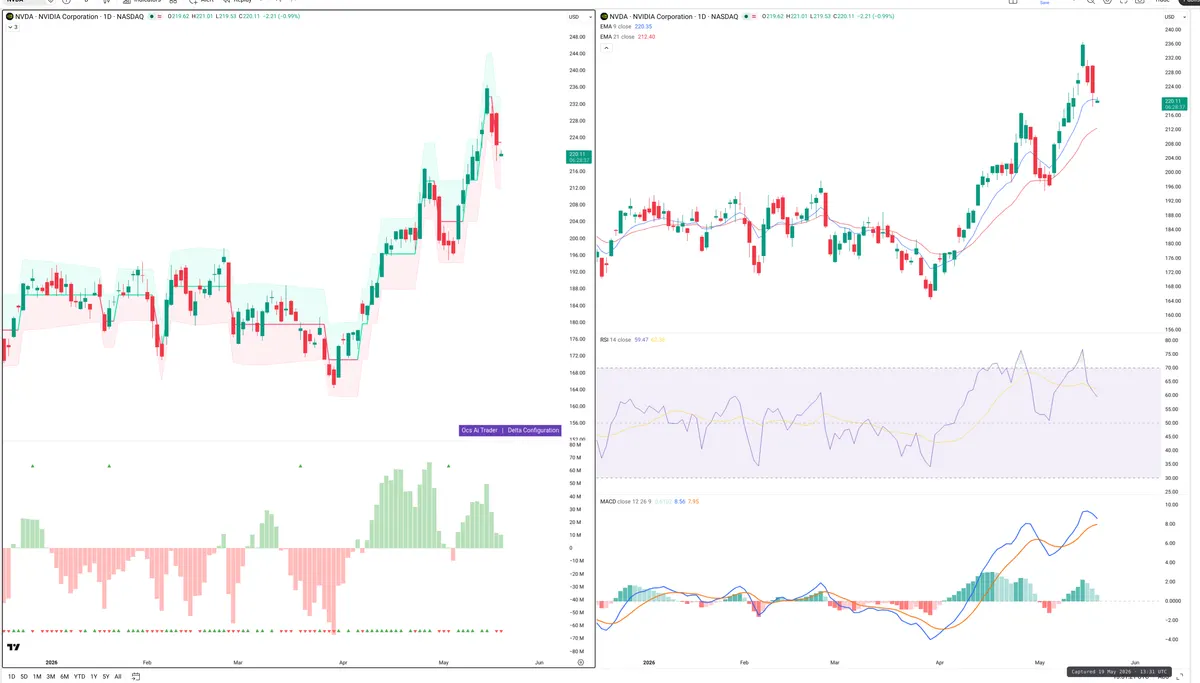
Task: Select the 1M time range
Action: [37, 677]
